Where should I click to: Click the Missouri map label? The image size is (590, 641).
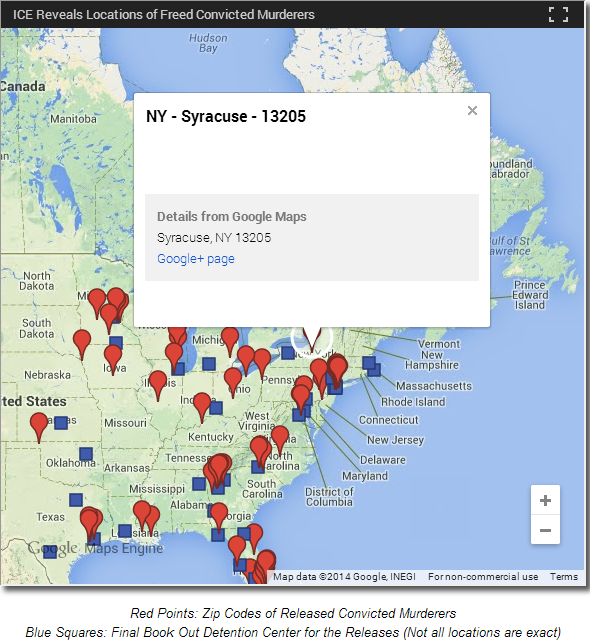125,423
